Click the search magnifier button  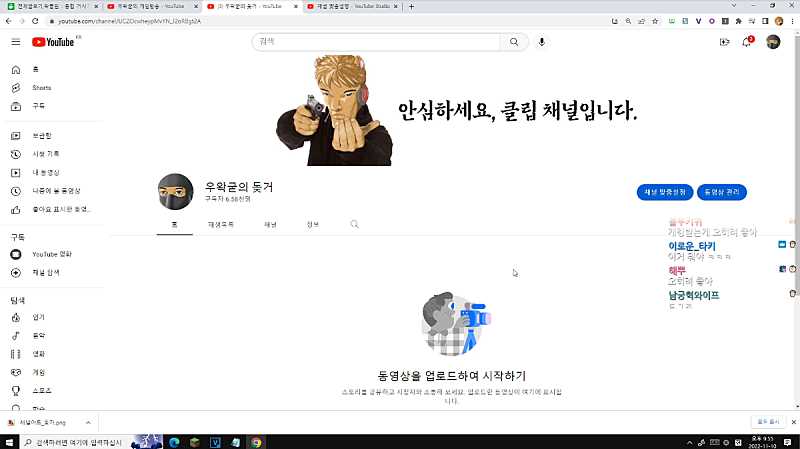pos(514,42)
